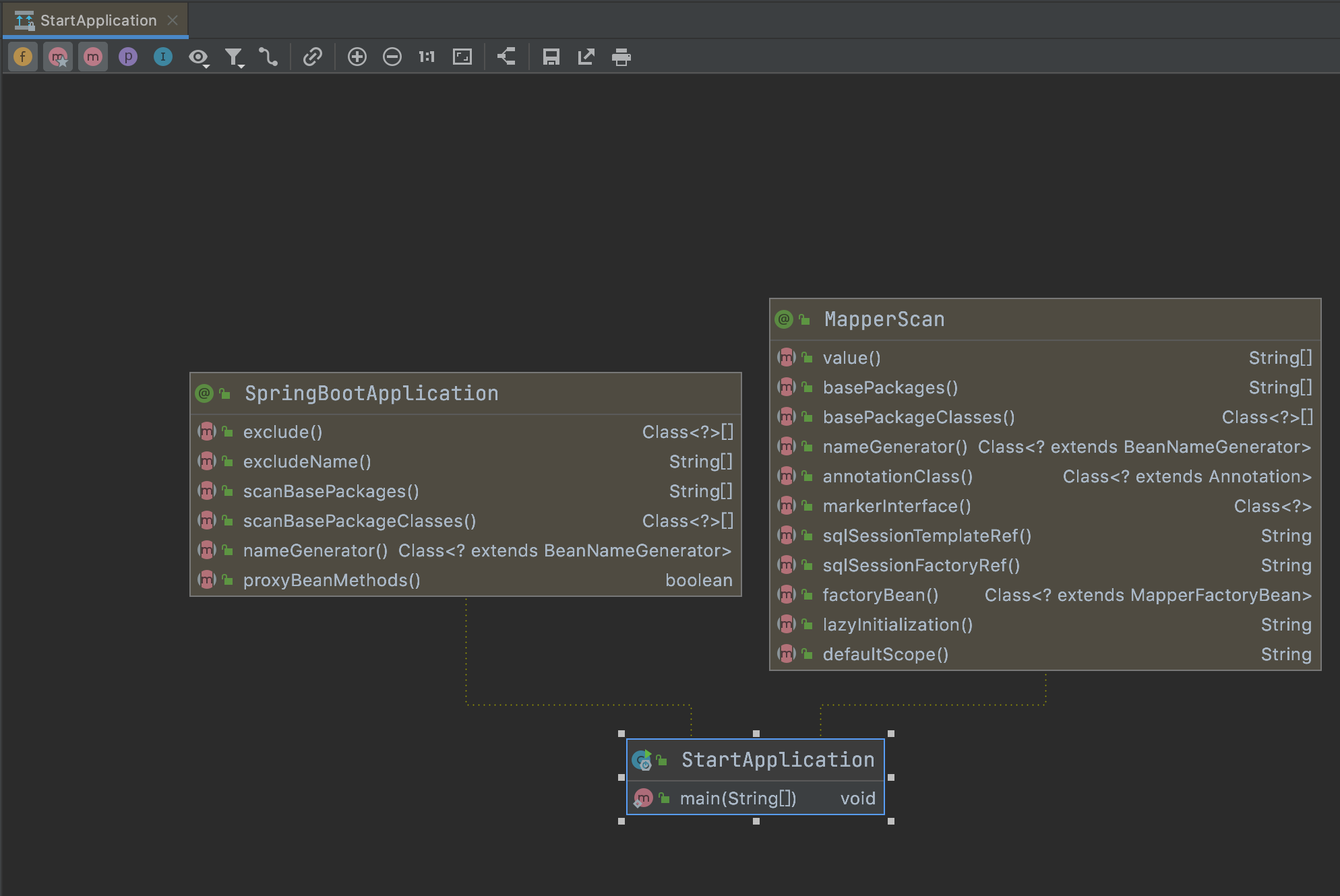
Task: Toggle the Fields display button
Action: [23, 57]
